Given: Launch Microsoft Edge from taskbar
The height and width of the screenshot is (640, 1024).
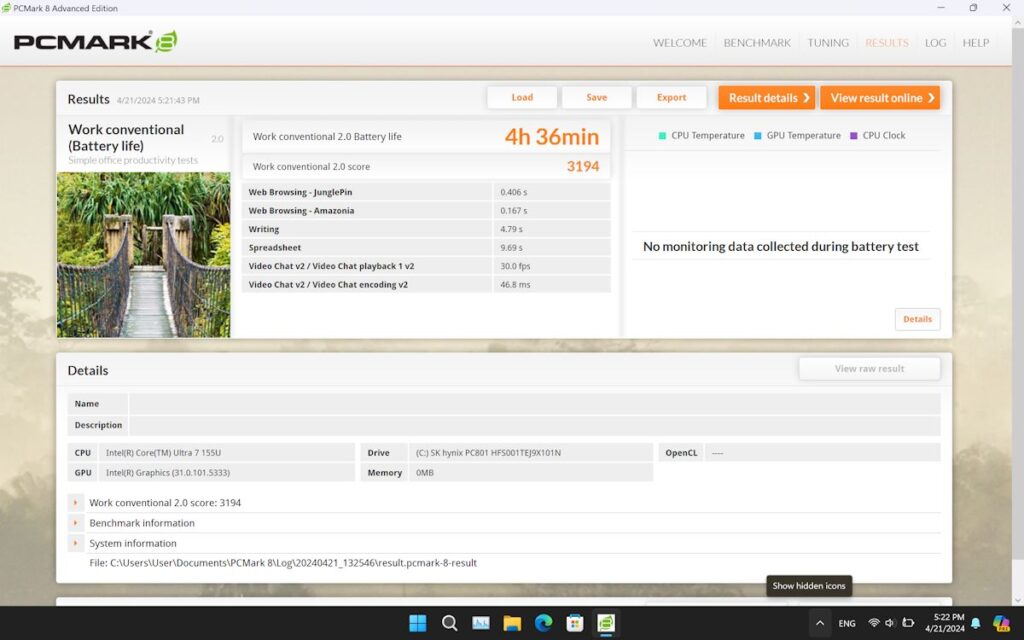Looking at the screenshot, I should [x=543, y=623].
